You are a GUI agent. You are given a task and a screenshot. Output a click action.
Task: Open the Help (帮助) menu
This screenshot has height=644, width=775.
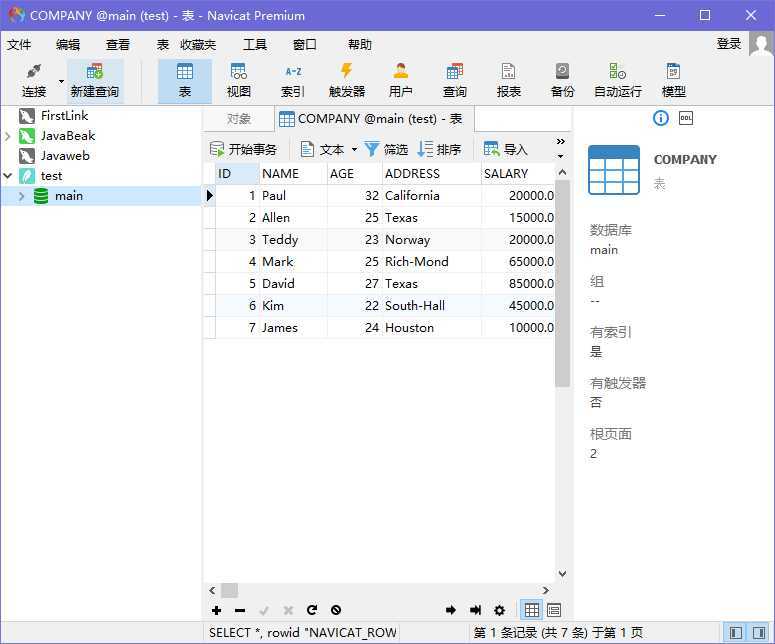360,44
